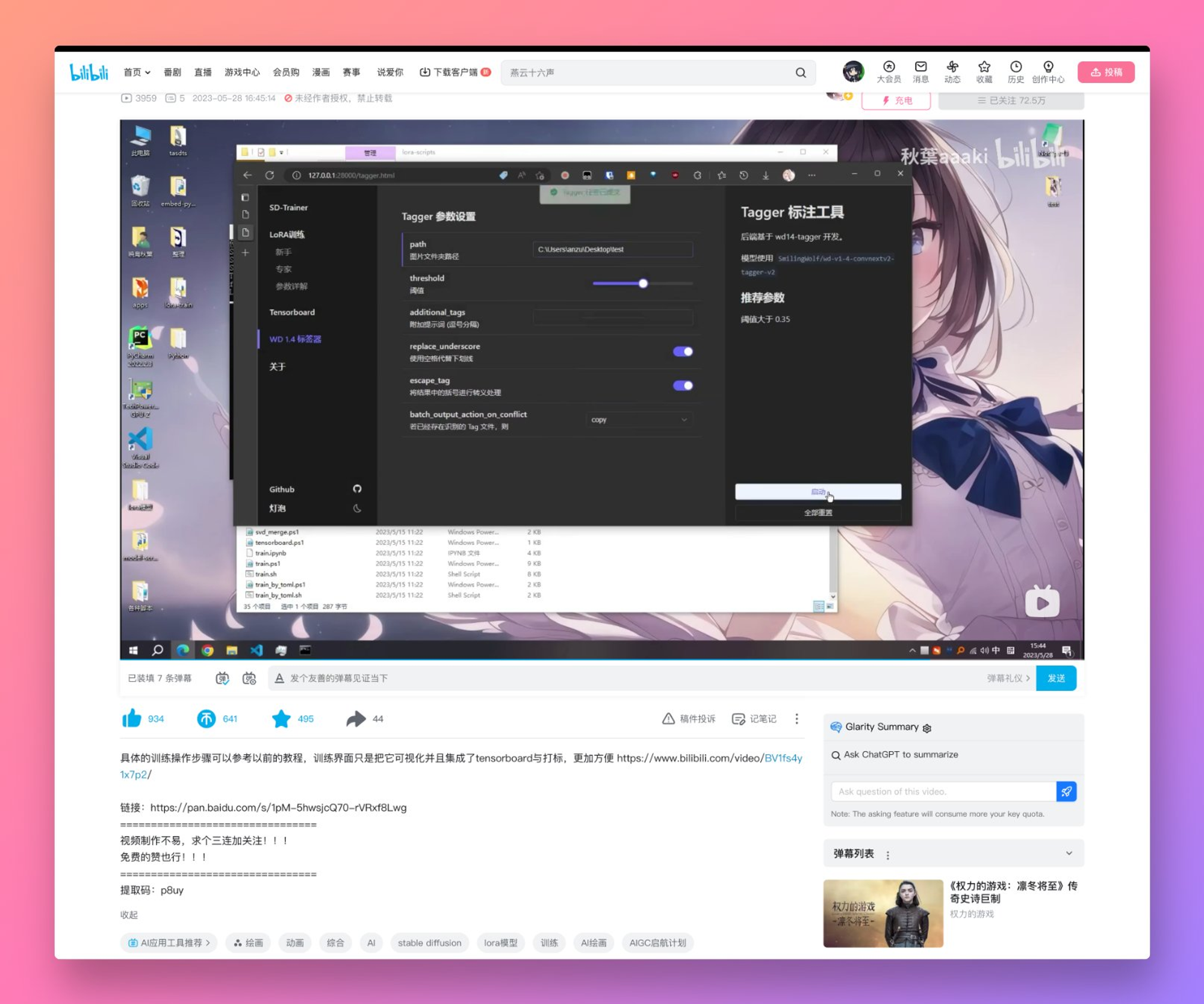Click Windows Start button in video
The height and width of the screenshot is (1004, 1204).
pos(134,650)
